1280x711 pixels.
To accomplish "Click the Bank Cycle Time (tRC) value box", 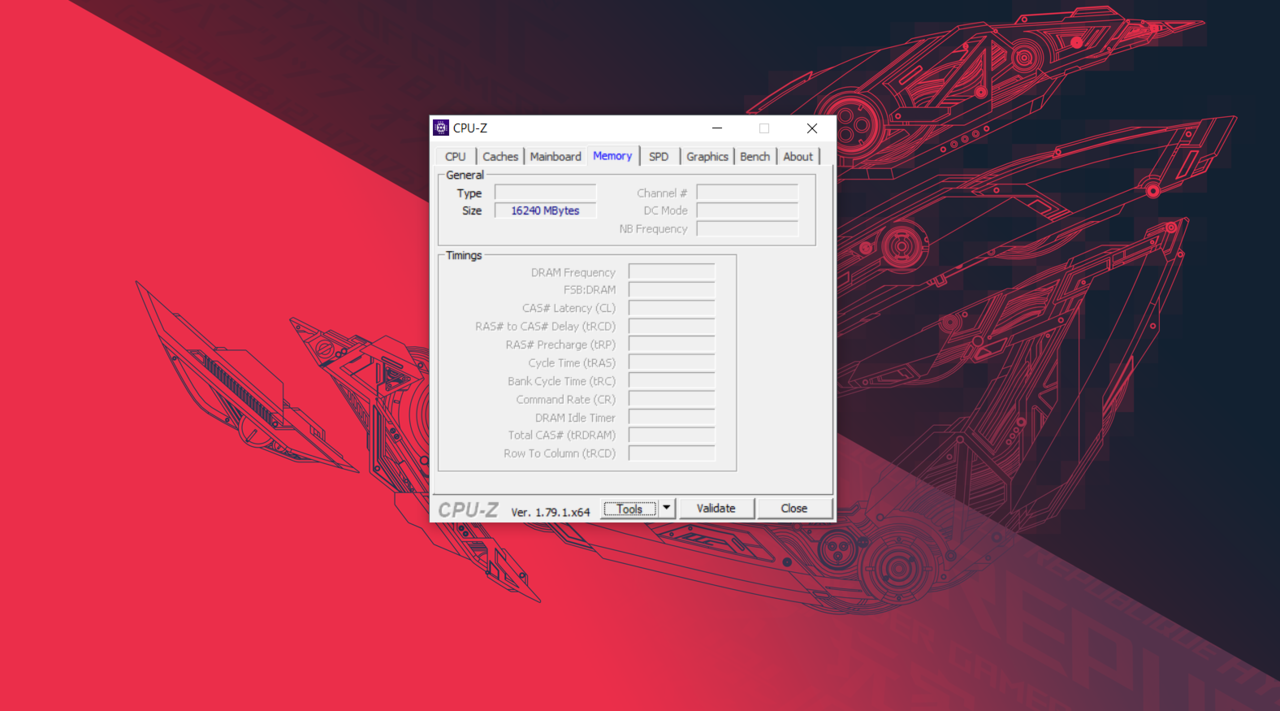I will [x=672, y=381].
